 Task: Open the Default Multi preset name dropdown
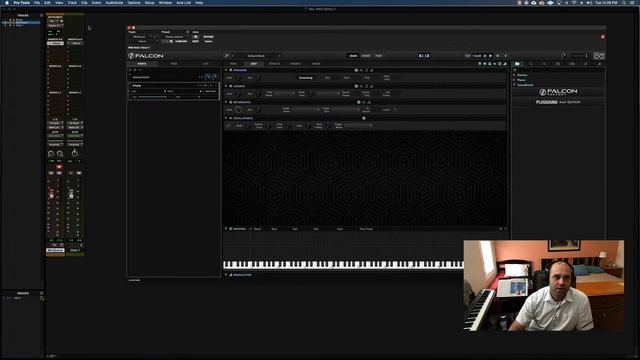tap(256, 56)
